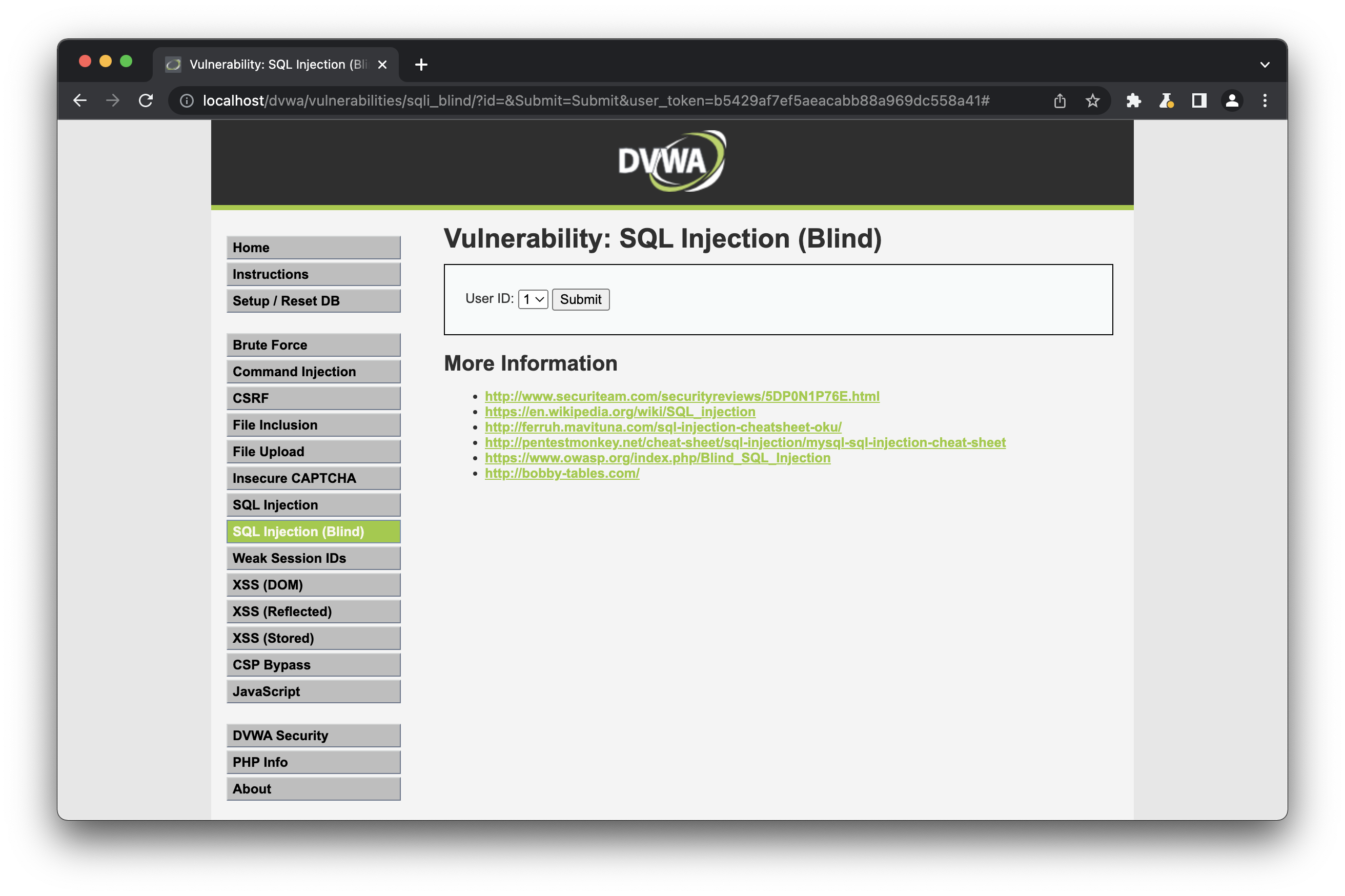Select Insecure CAPTCHA
Screen dimensions: 1345x896
tap(313, 478)
